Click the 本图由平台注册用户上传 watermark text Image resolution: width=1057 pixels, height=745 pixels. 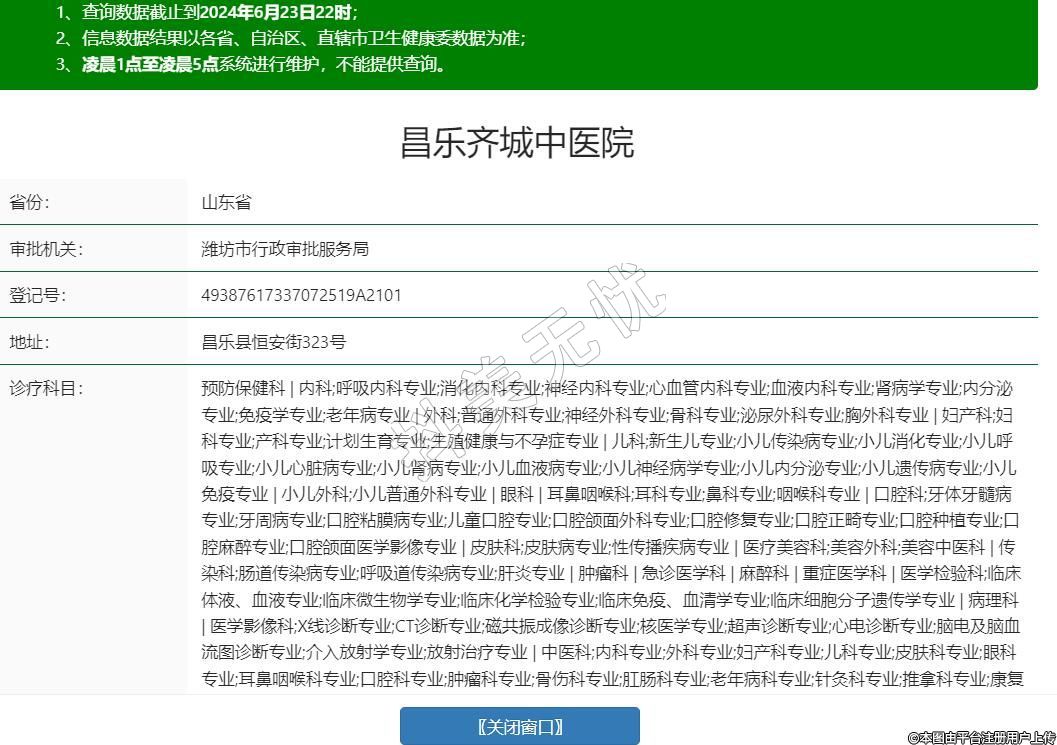click(981, 736)
